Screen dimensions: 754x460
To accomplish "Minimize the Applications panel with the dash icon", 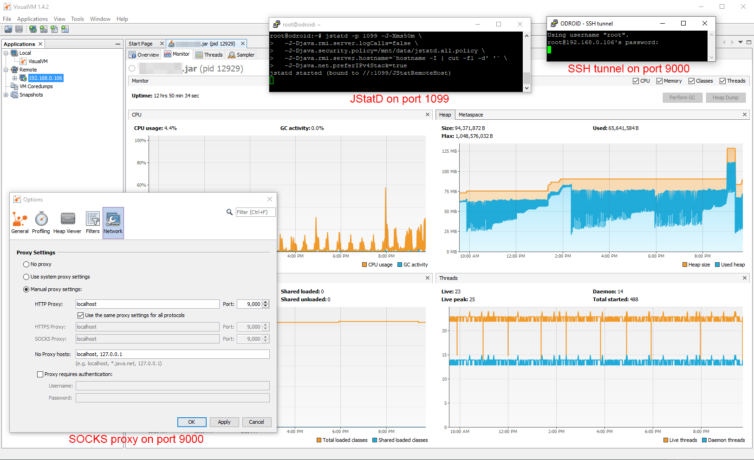I will pos(118,44).
